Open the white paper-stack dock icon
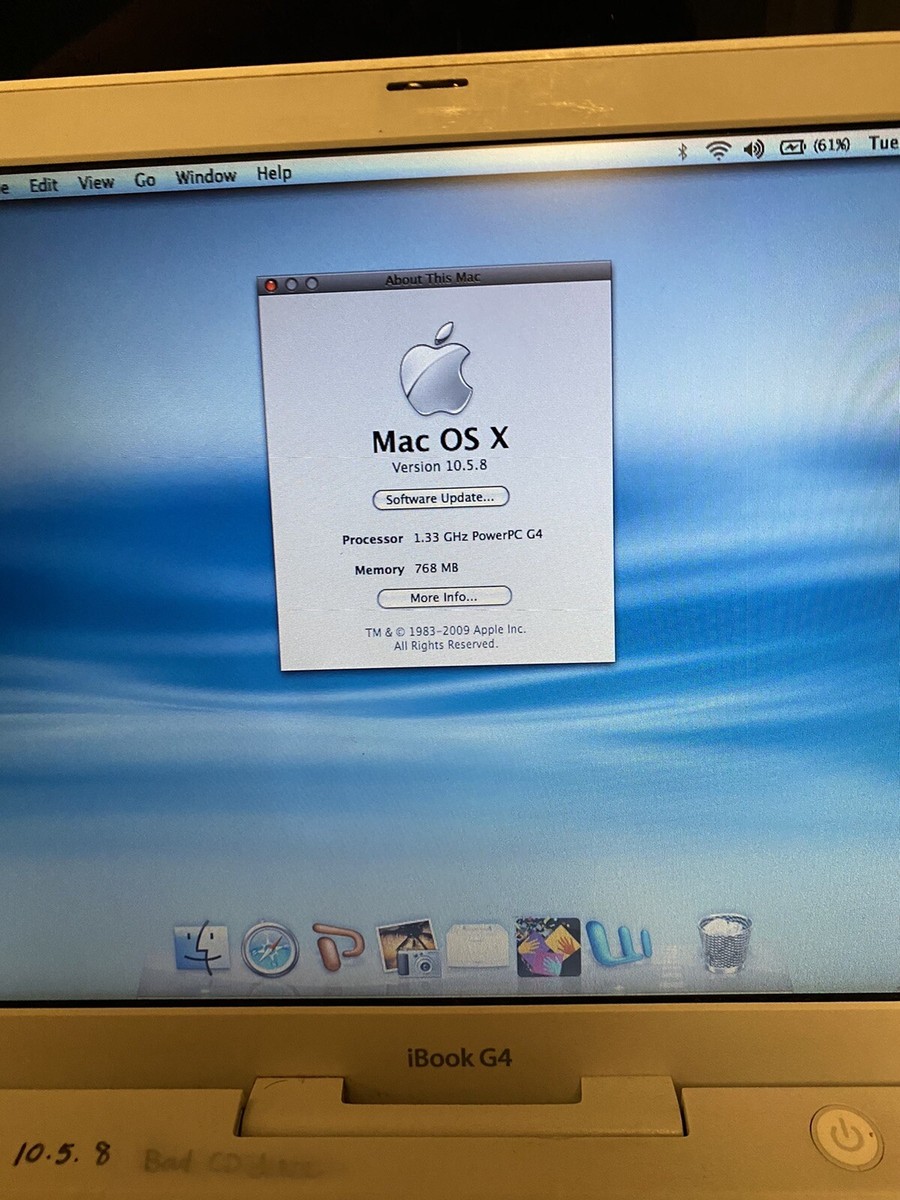This screenshot has width=900, height=1200. pos(477,946)
